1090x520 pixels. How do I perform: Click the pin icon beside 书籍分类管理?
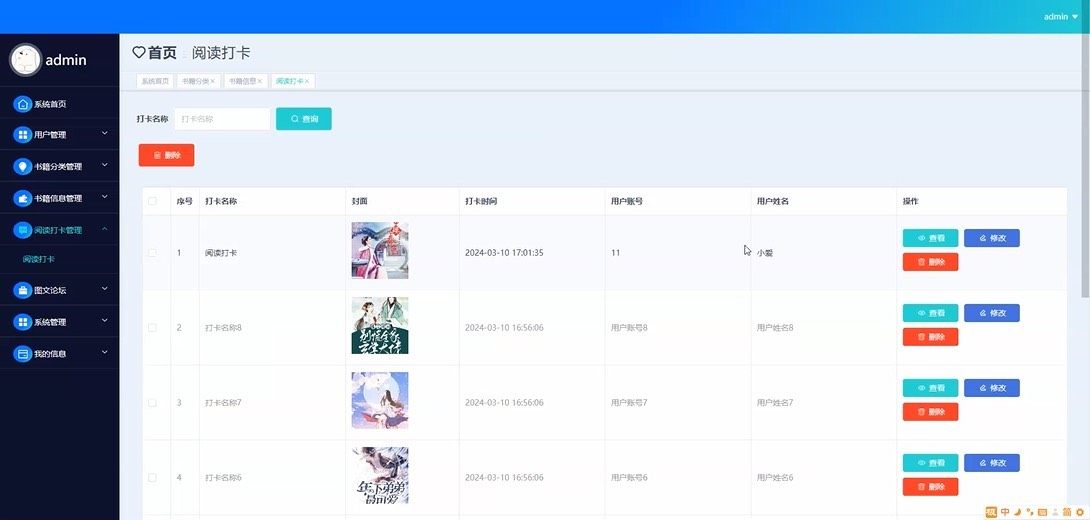pos(23,167)
